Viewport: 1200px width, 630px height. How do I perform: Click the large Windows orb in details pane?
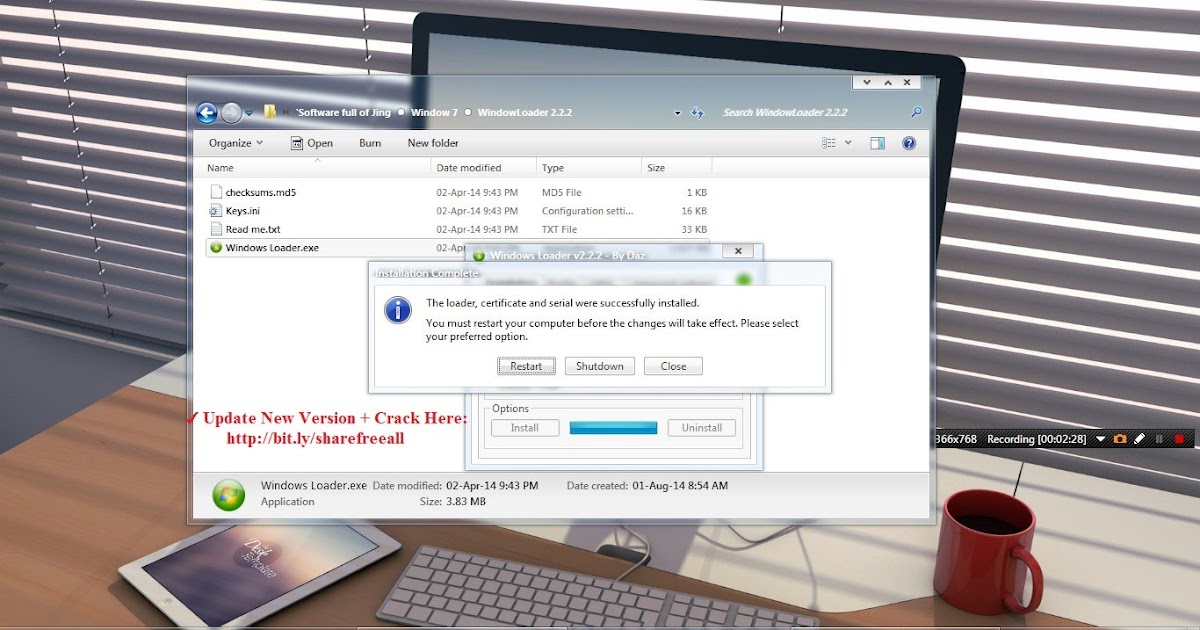click(228, 494)
